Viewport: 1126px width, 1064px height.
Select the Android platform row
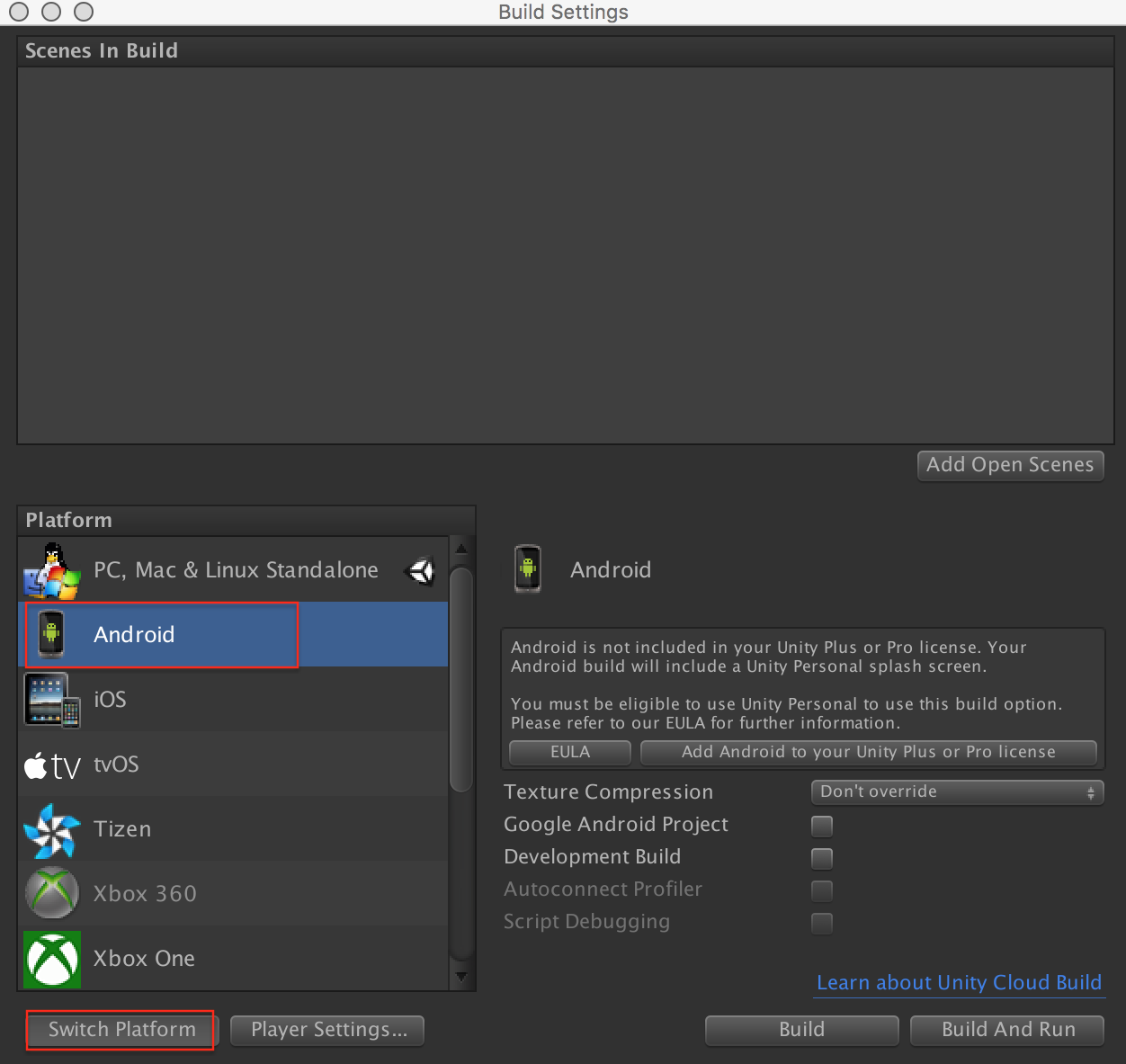[233, 634]
